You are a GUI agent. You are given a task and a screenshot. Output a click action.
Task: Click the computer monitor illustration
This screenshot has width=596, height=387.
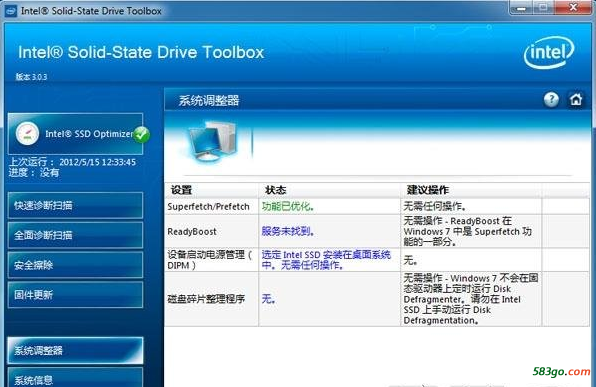click(212, 141)
